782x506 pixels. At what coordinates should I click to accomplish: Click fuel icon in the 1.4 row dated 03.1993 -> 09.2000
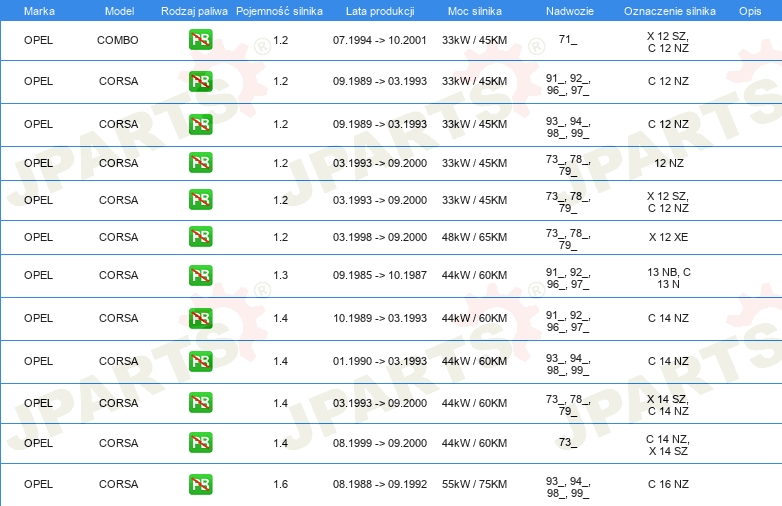(x=200, y=402)
